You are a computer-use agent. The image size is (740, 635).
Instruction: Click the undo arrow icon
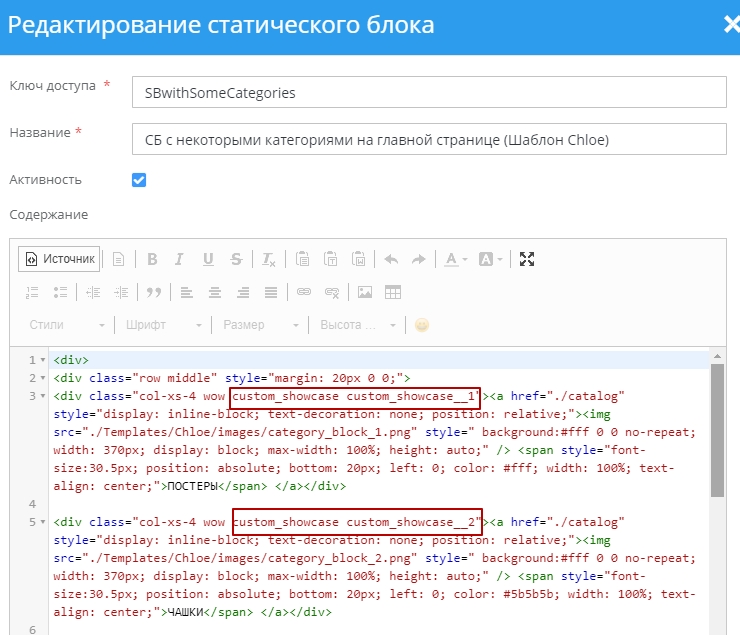click(391, 259)
